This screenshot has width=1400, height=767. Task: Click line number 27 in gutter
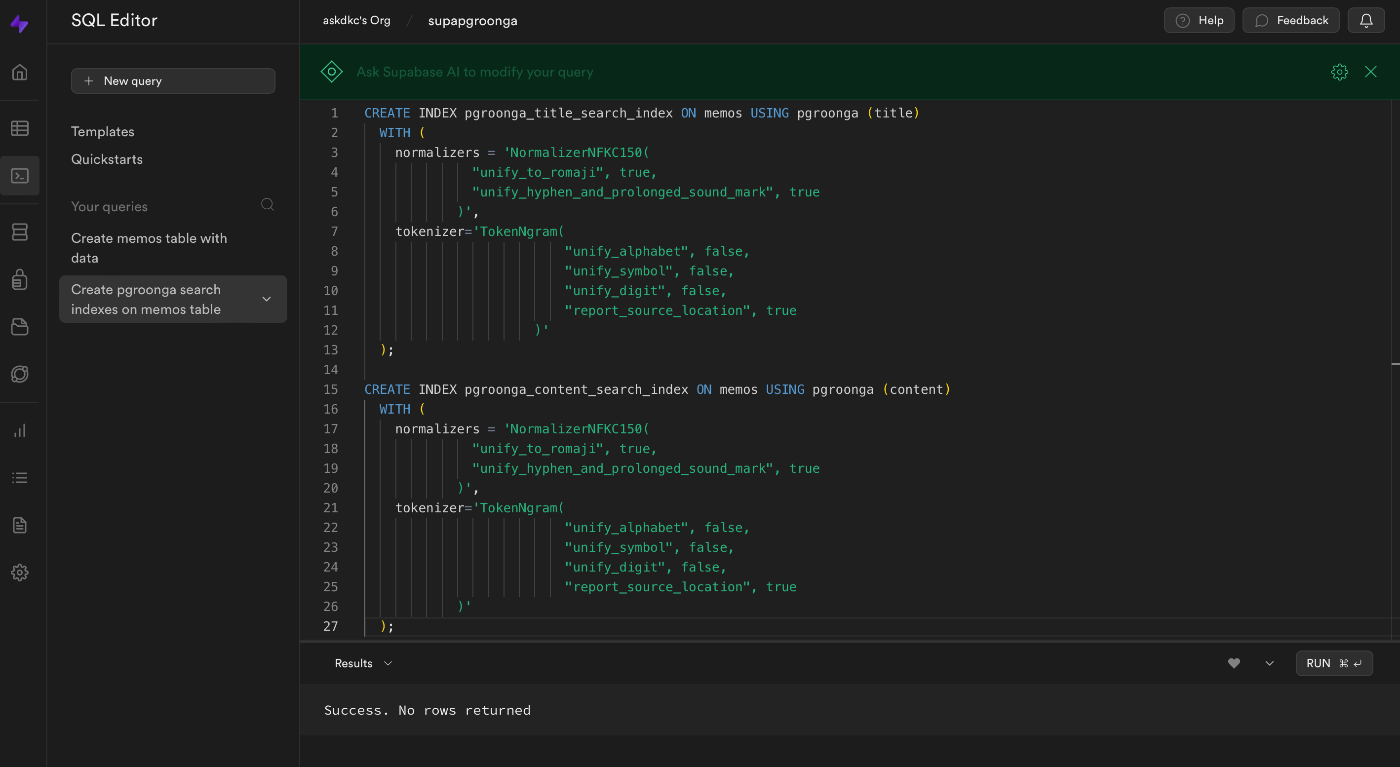[x=331, y=626]
